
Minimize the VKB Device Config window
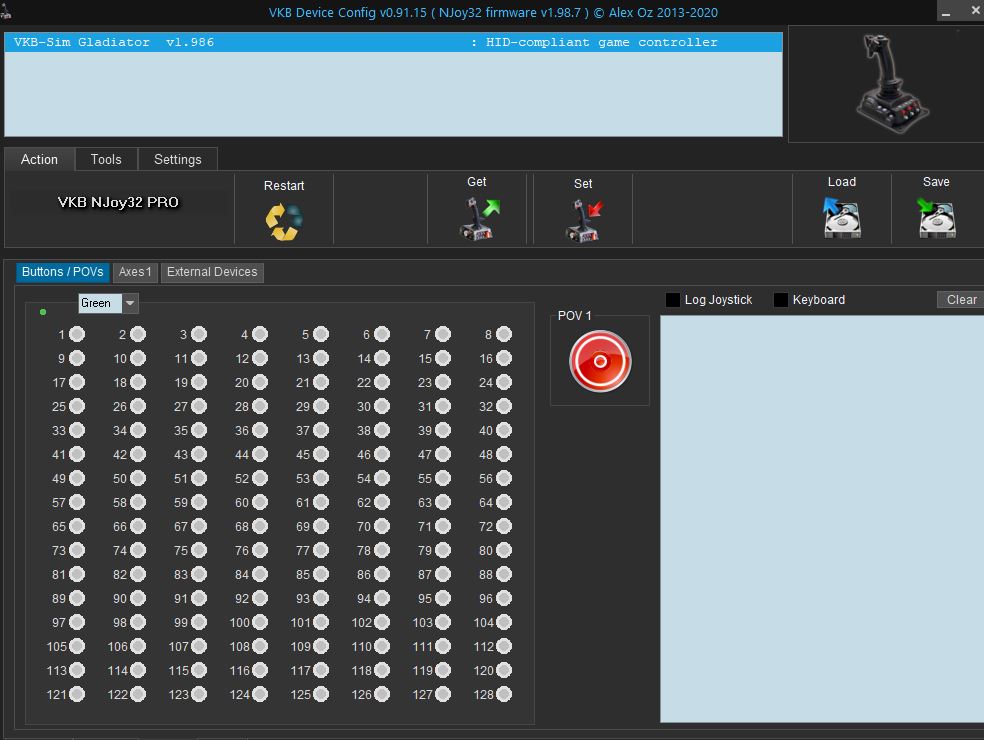(946, 11)
